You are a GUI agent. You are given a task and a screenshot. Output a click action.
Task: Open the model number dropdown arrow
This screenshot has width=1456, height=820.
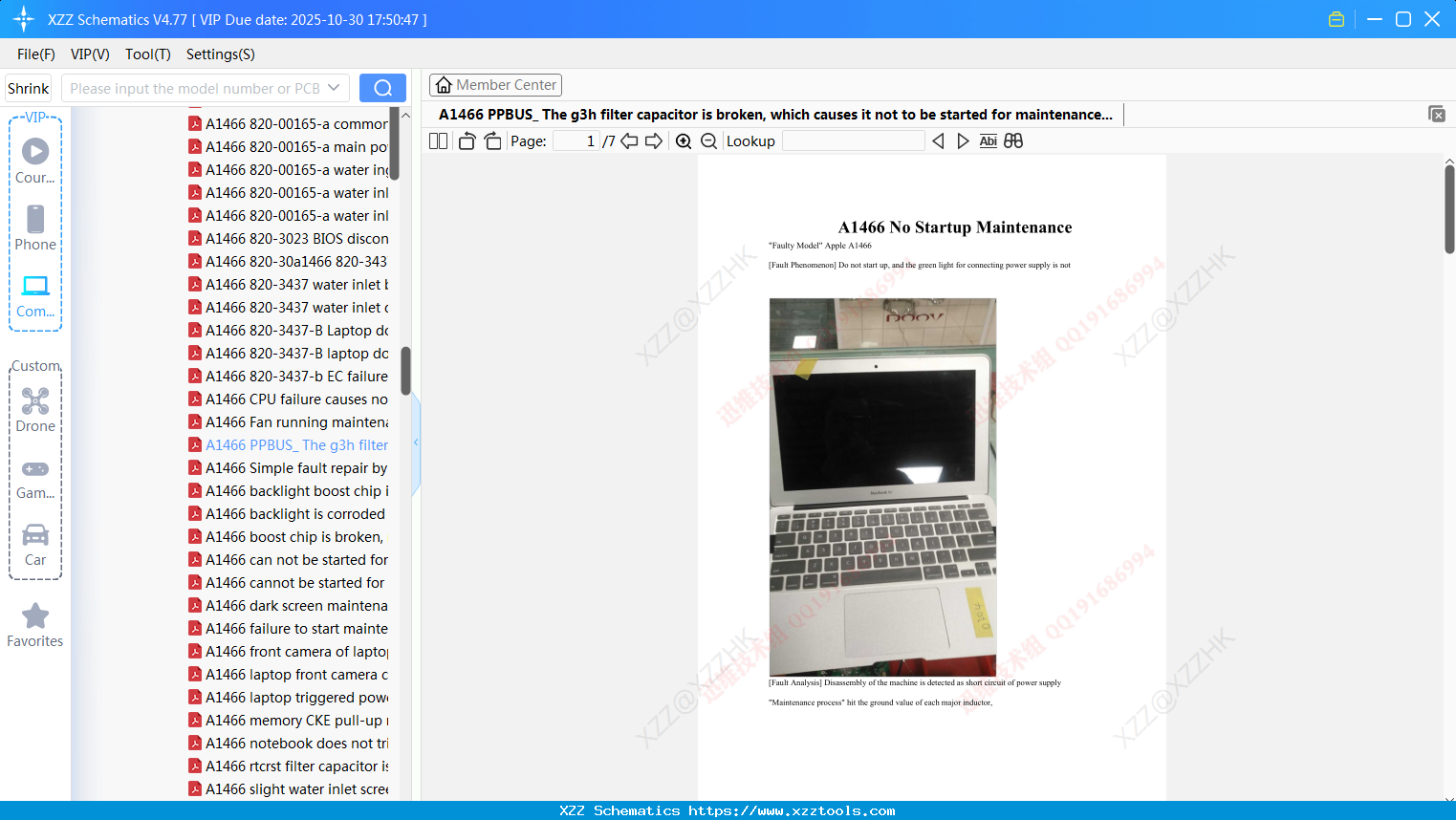(x=334, y=88)
